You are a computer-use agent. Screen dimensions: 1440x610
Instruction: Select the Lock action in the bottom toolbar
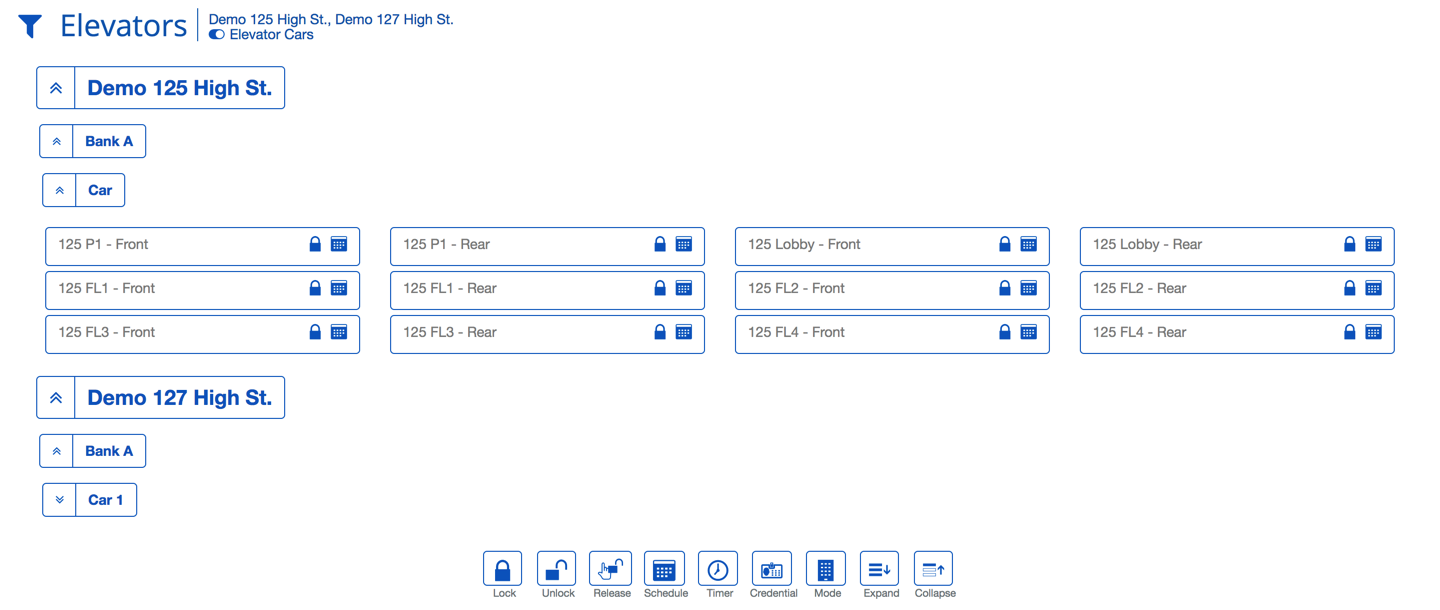click(503, 570)
